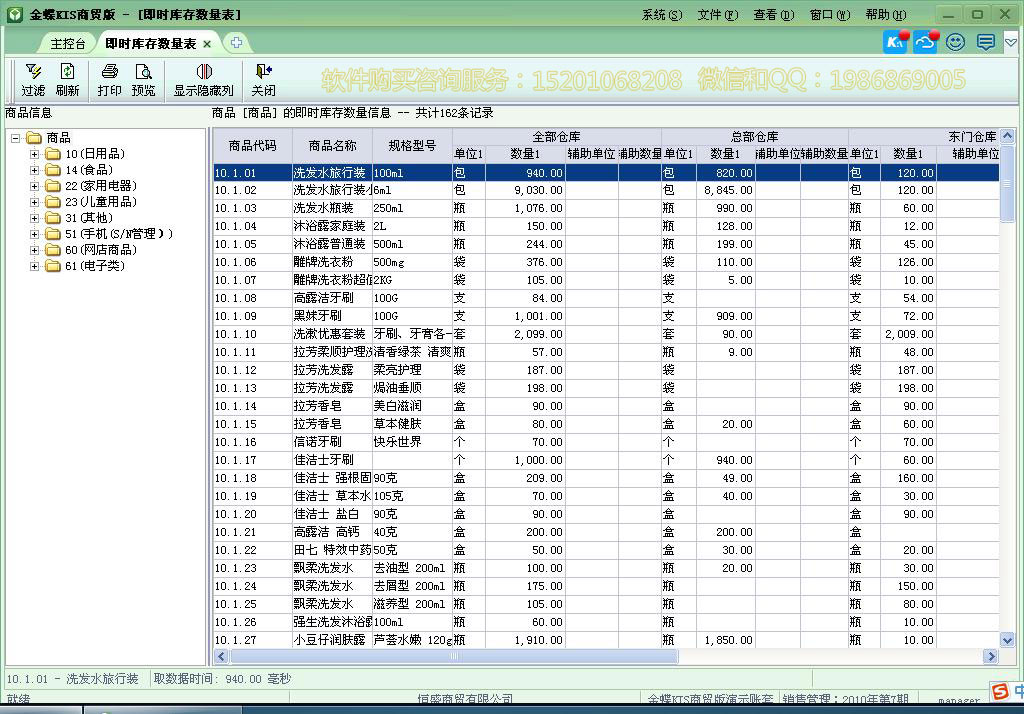Open 显示隐藏列 to show or hide columns
This screenshot has width=1024, height=714.
(x=204, y=80)
